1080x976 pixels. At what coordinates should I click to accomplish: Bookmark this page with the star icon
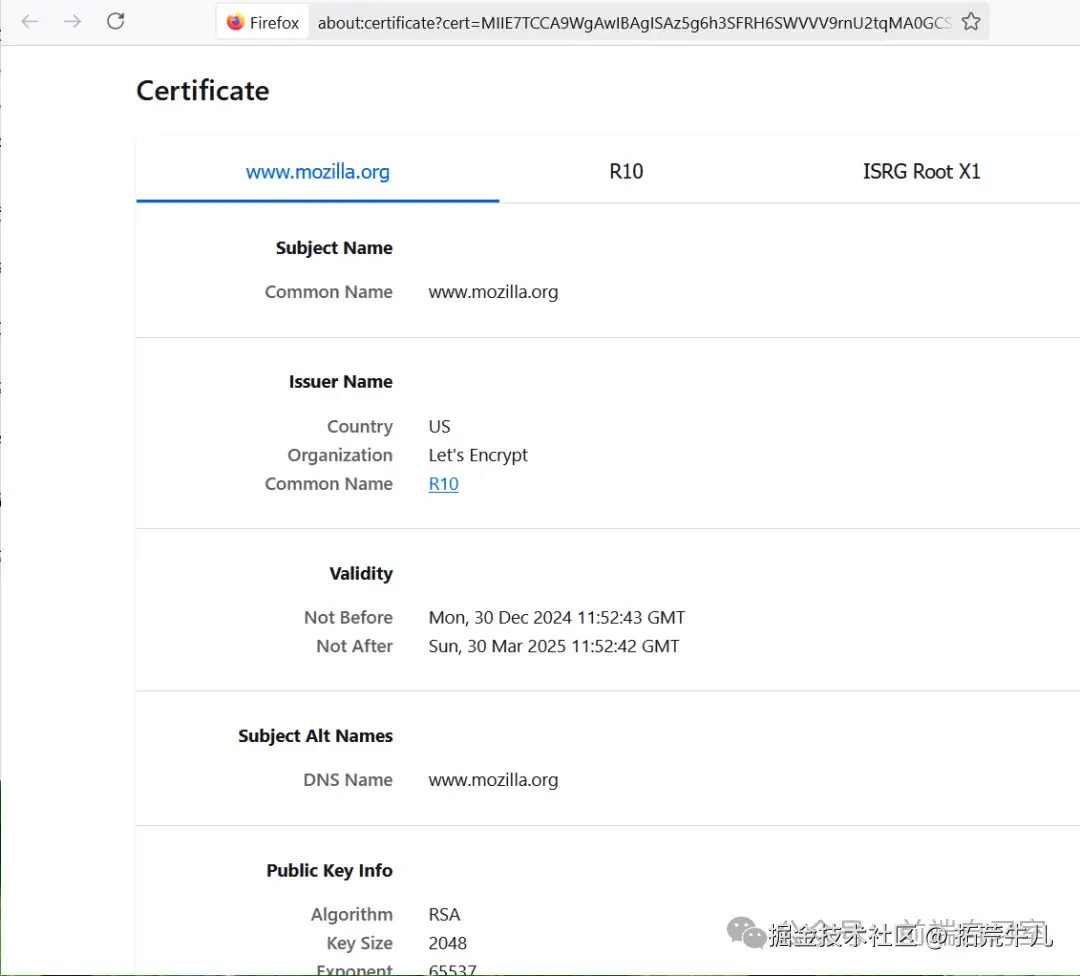970,22
